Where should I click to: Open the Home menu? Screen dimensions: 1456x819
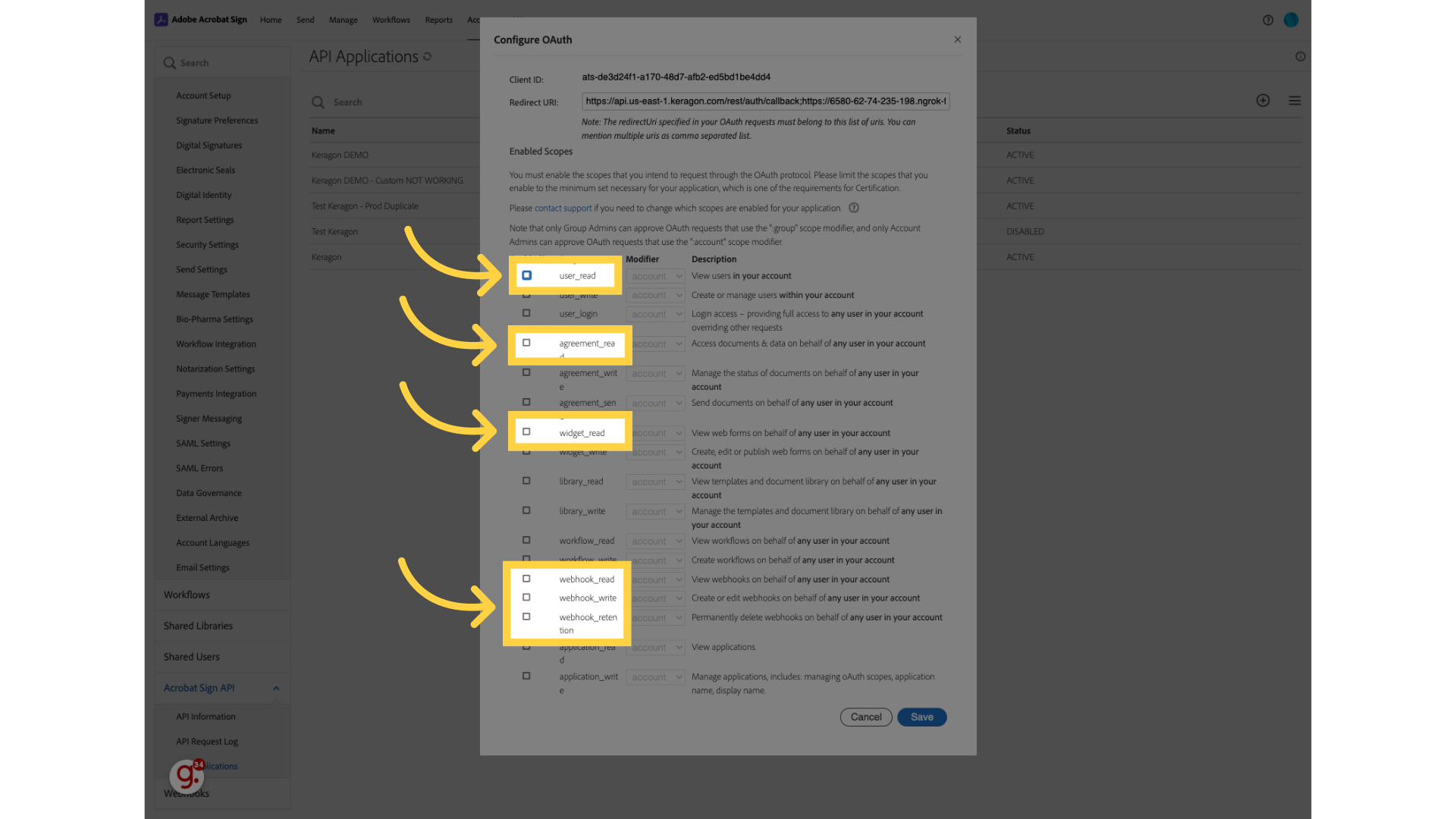click(271, 20)
